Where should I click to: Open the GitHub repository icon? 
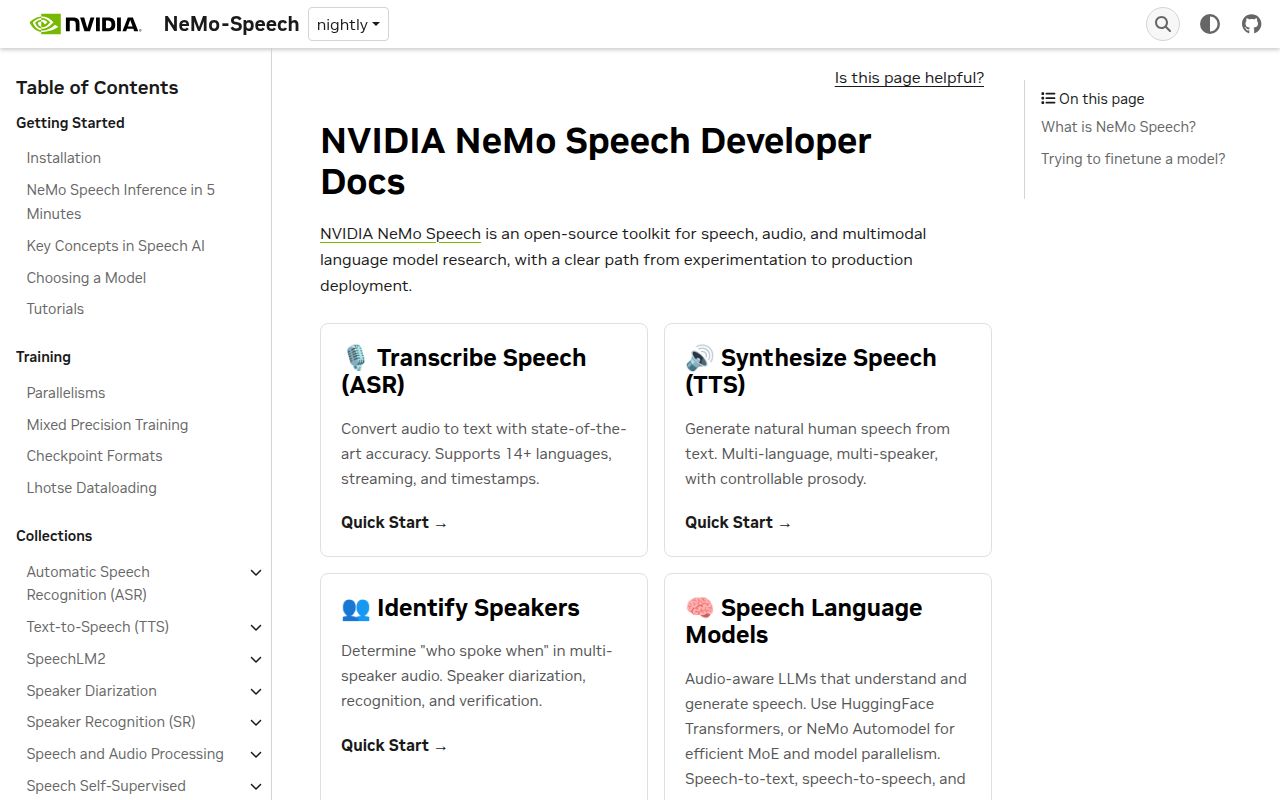point(1252,24)
